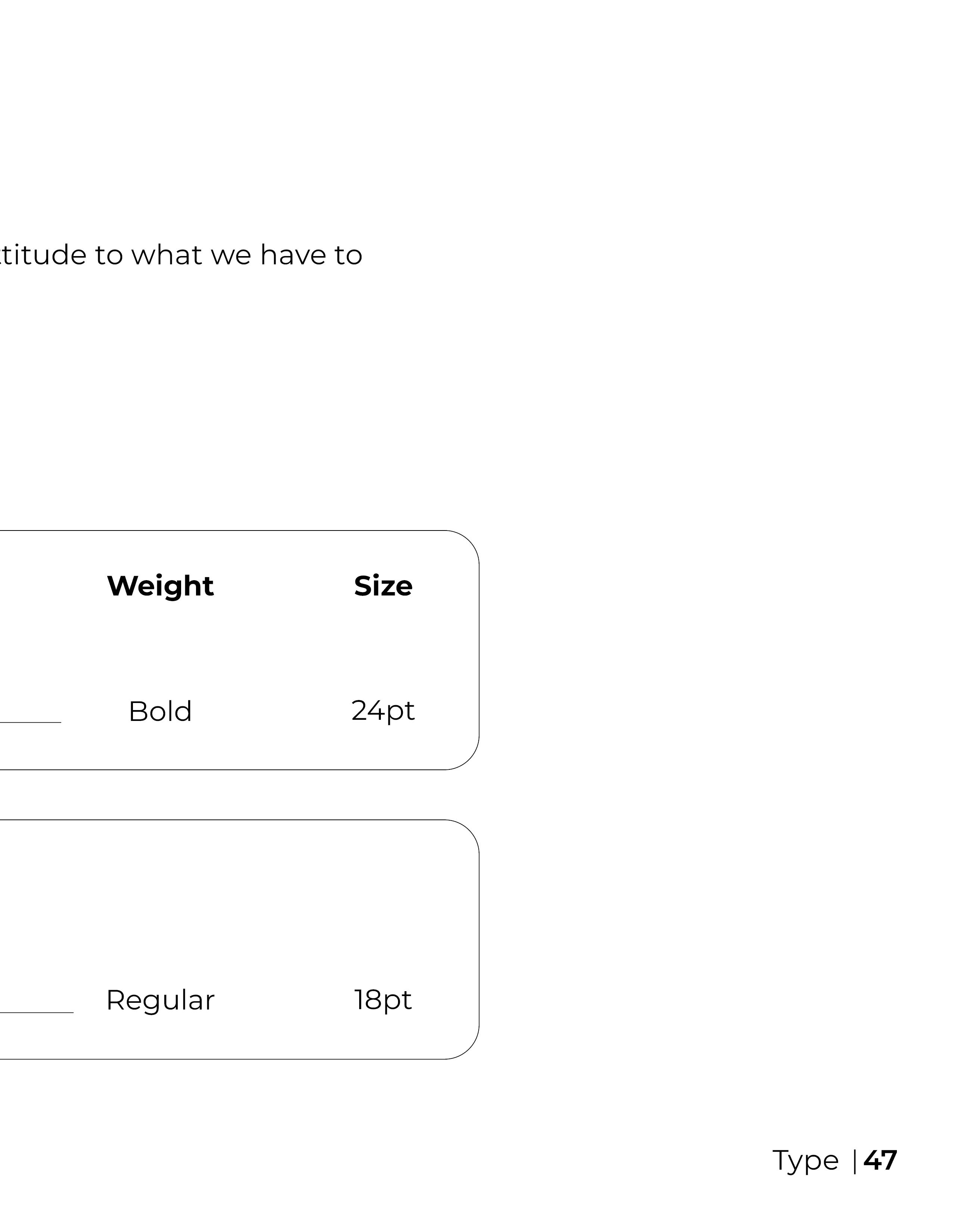Click the word "have" in the sentence
This screenshot has height=1232, width=954.
292,255
